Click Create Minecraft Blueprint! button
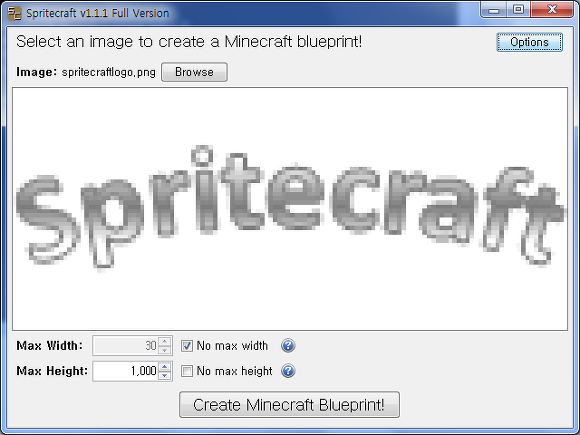The image size is (580, 435). (x=289, y=405)
